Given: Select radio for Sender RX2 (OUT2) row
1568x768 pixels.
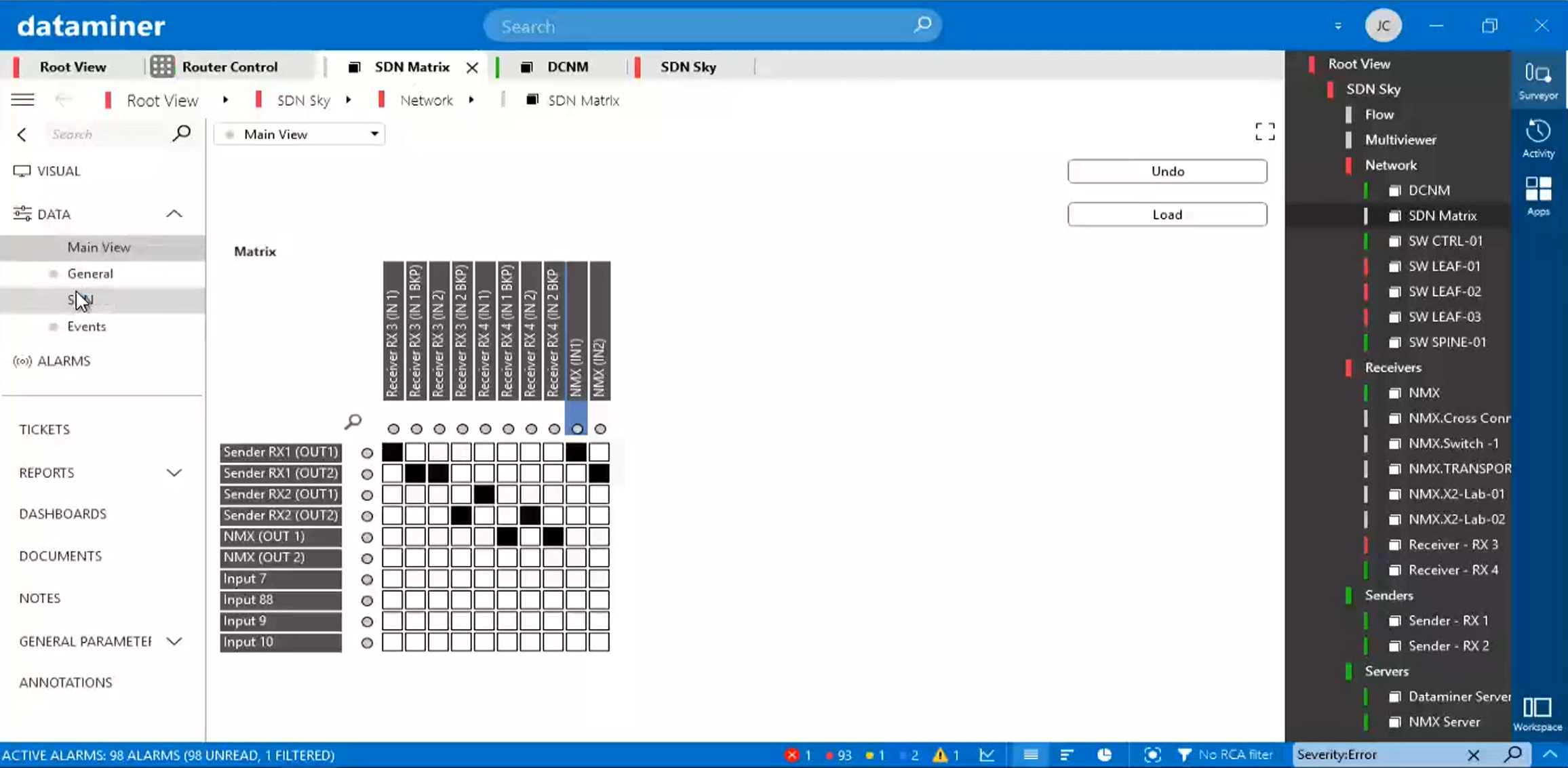Looking at the screenshot, I should [x=367, y=516].
